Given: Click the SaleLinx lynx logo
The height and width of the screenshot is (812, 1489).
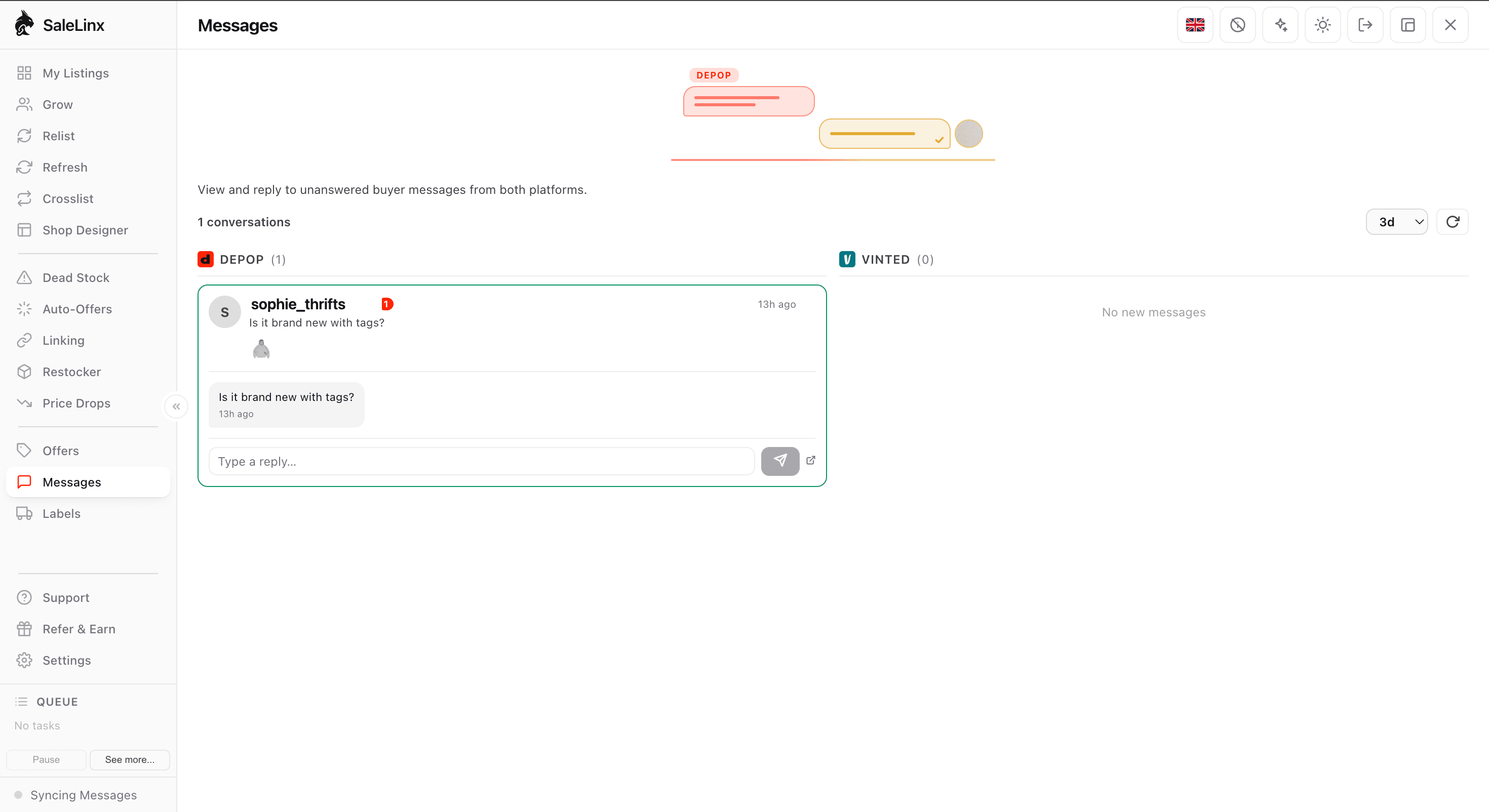Looking at the screenshot, I should tap(24, 24).
